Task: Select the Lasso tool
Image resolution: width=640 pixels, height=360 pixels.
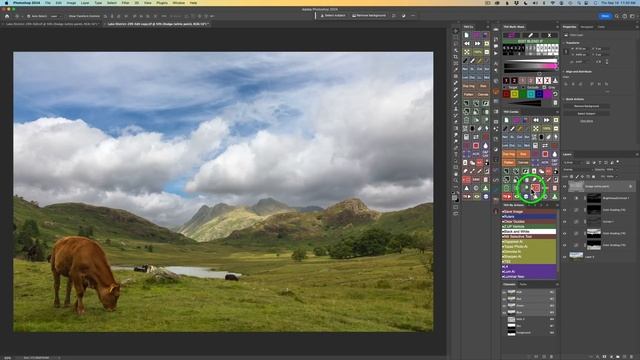Action: click(456, 44)
